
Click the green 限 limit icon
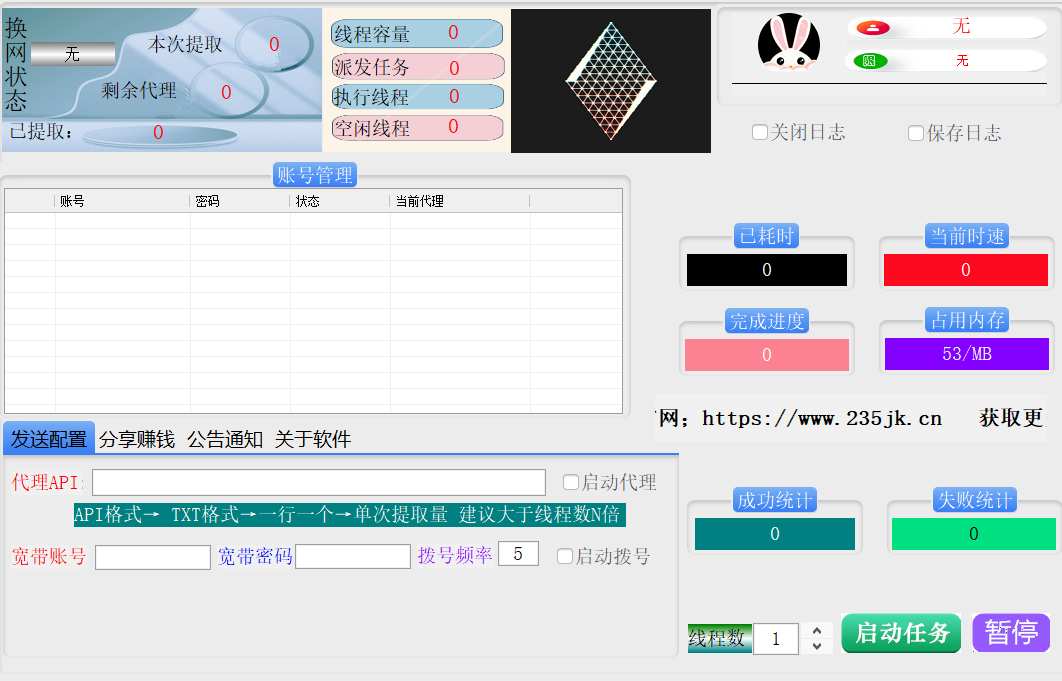(869, 61)
